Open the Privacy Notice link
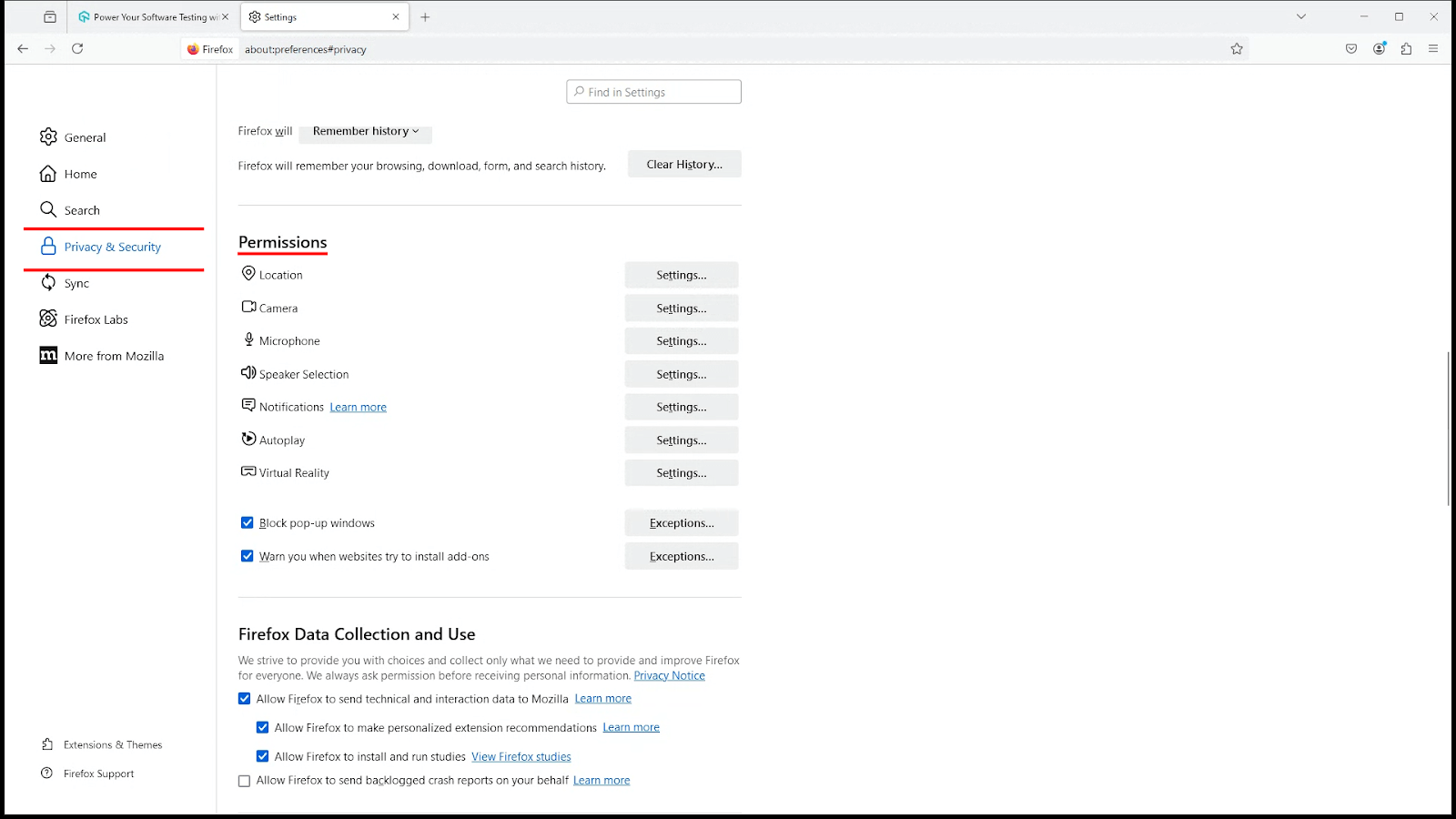The image size is (1456, 819). pos(669,676)
